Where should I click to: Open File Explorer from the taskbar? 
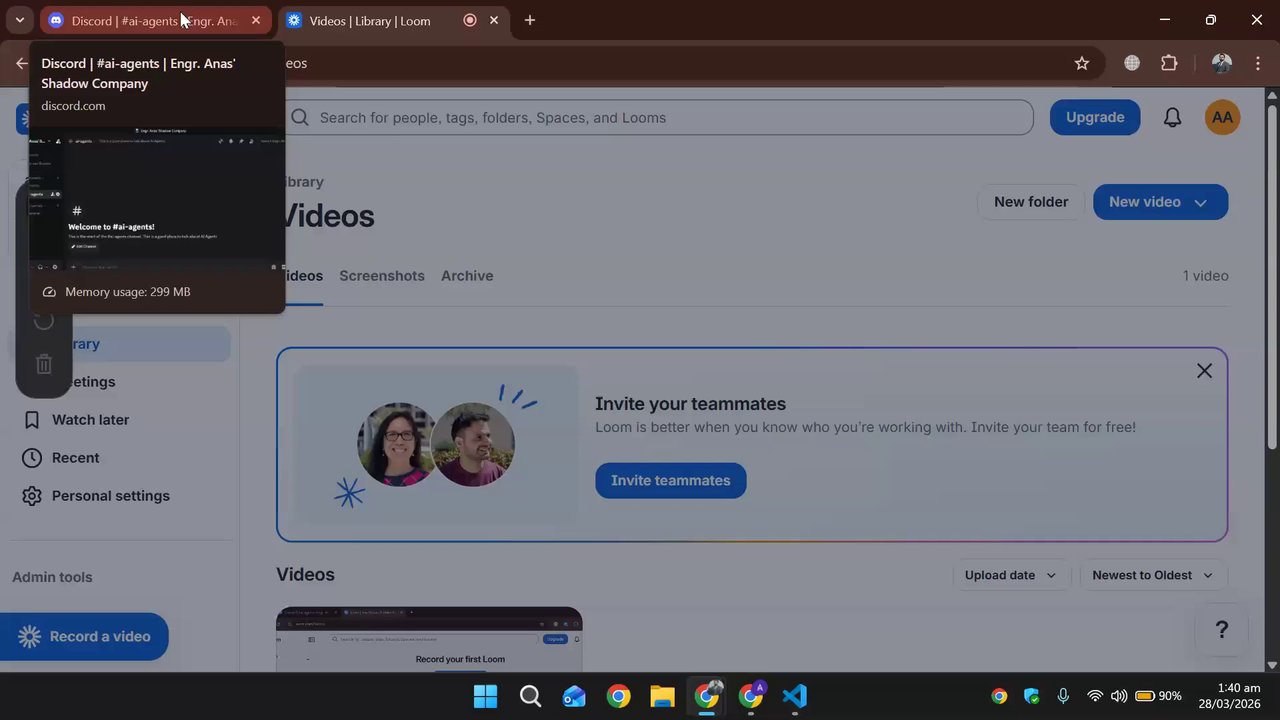(x=662, y=696)
